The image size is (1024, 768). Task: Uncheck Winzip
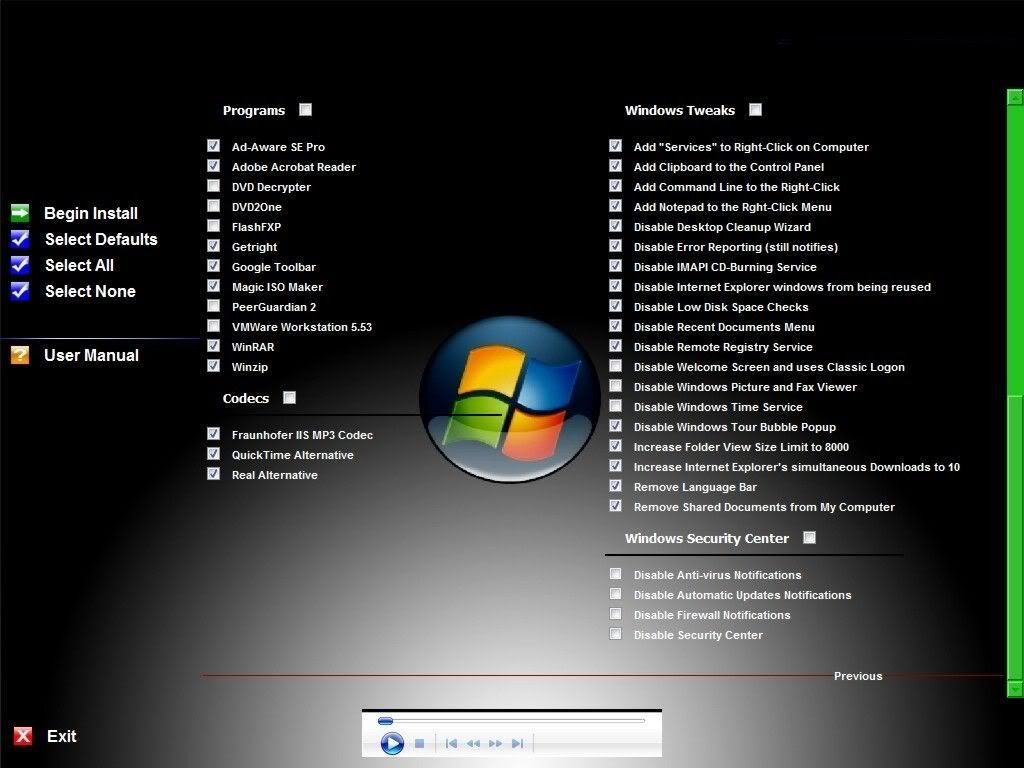[x=214, y=366]
